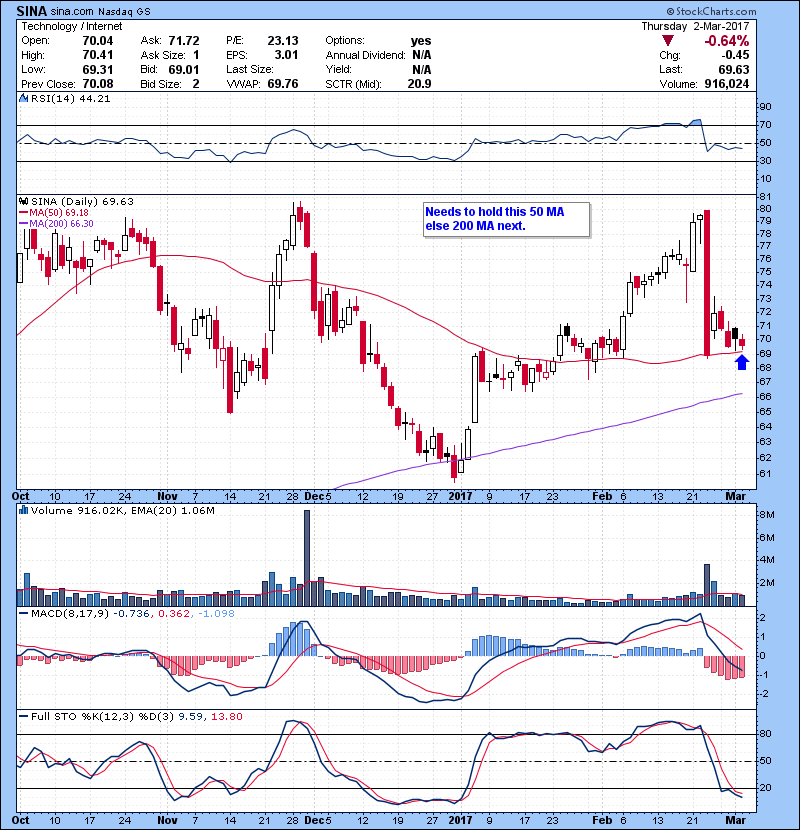
Task: Click the Bid Size value 2
Action: (196, 84)
